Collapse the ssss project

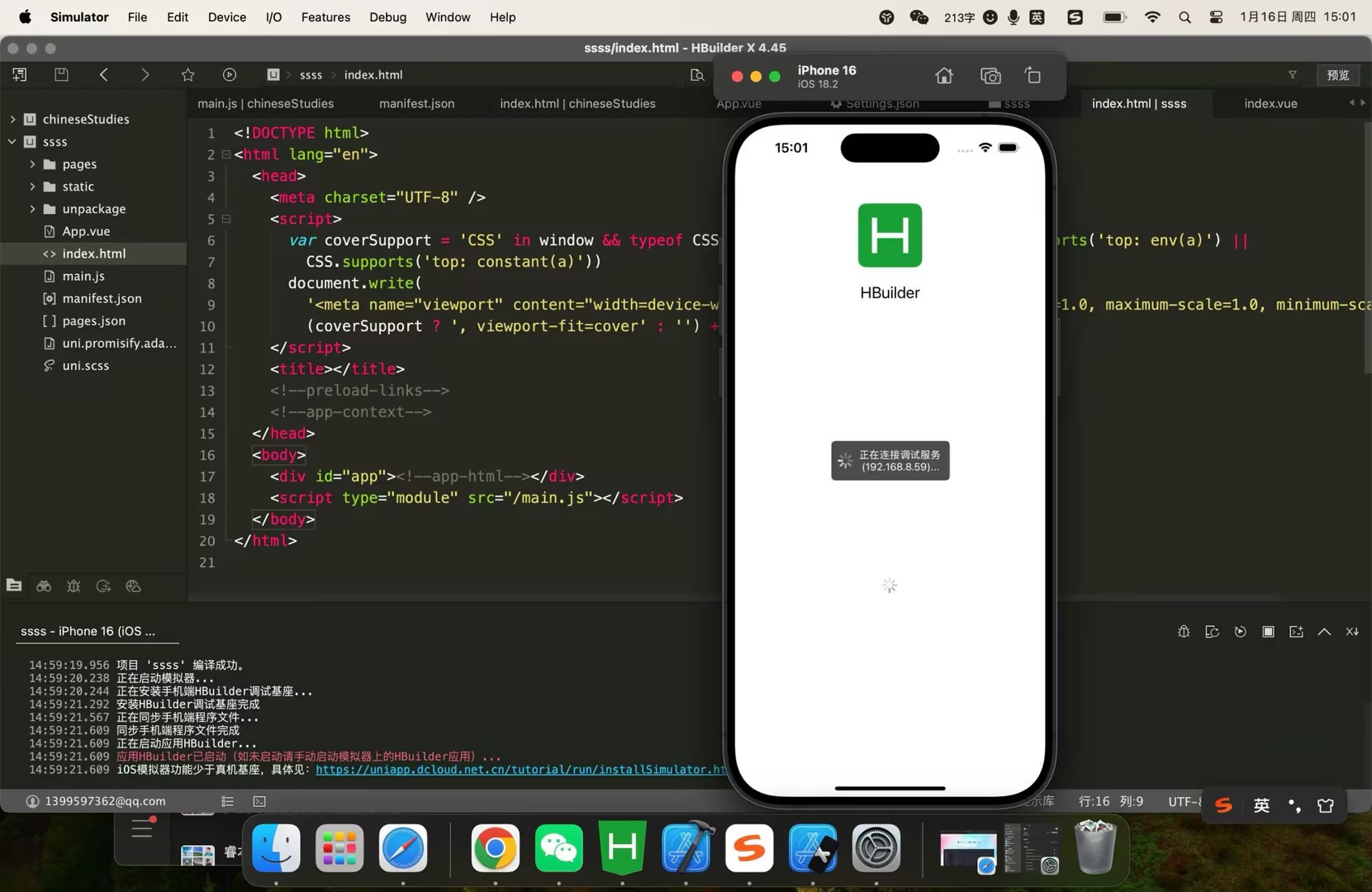[x=12, y=141]
